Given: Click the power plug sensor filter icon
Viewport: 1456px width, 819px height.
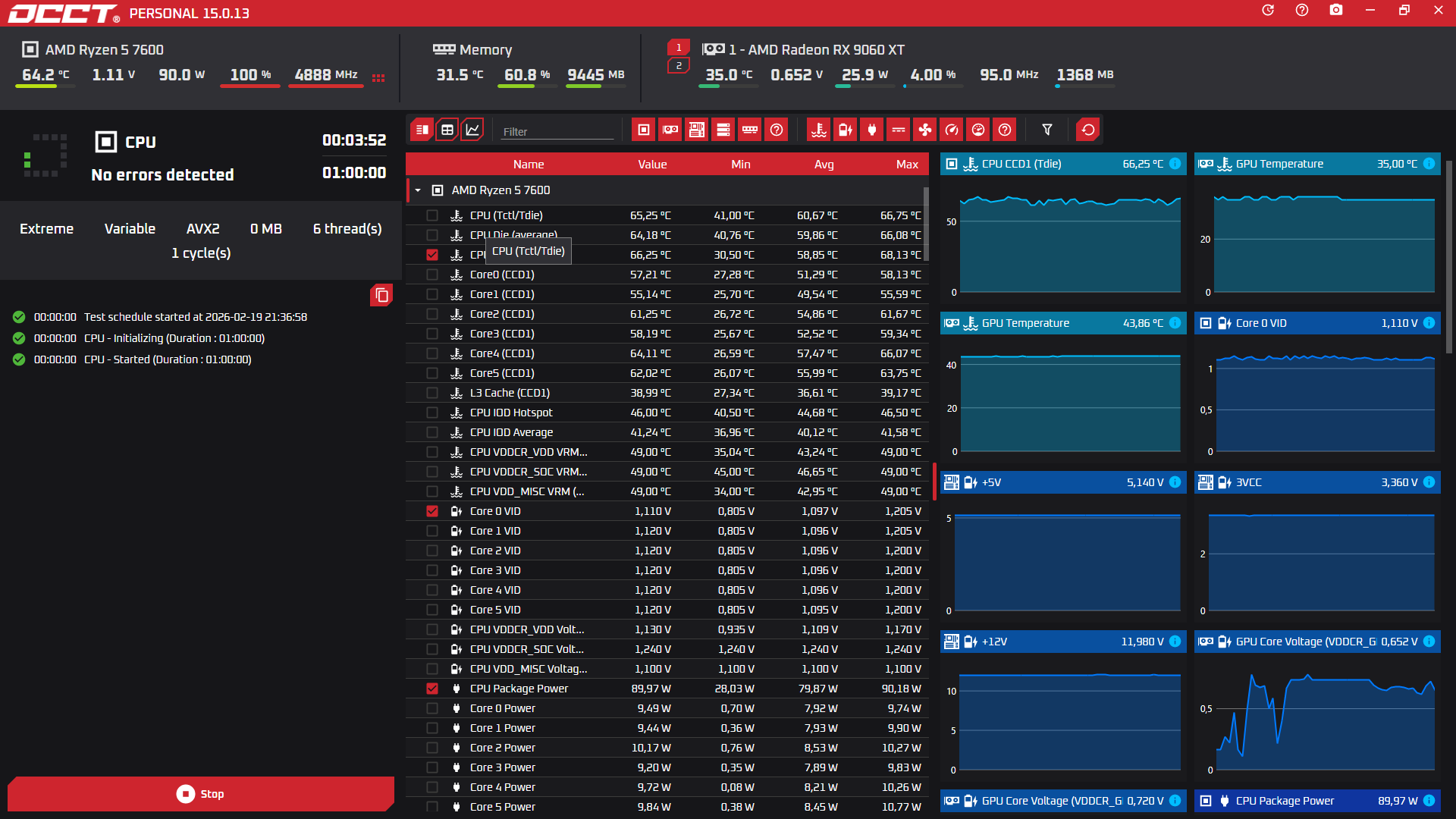Looking at the screenshot, I should click(872, 130).
